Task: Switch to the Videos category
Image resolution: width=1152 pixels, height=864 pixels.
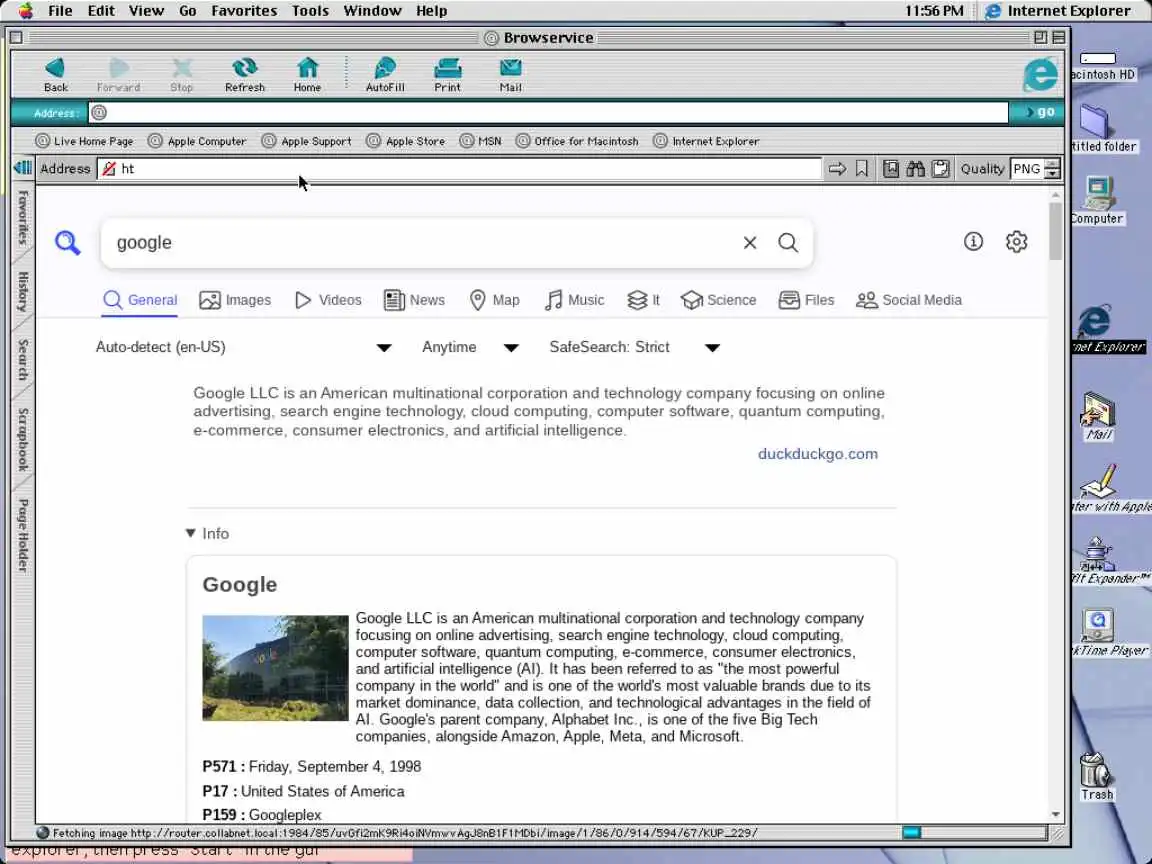Action: click(328, 300)
